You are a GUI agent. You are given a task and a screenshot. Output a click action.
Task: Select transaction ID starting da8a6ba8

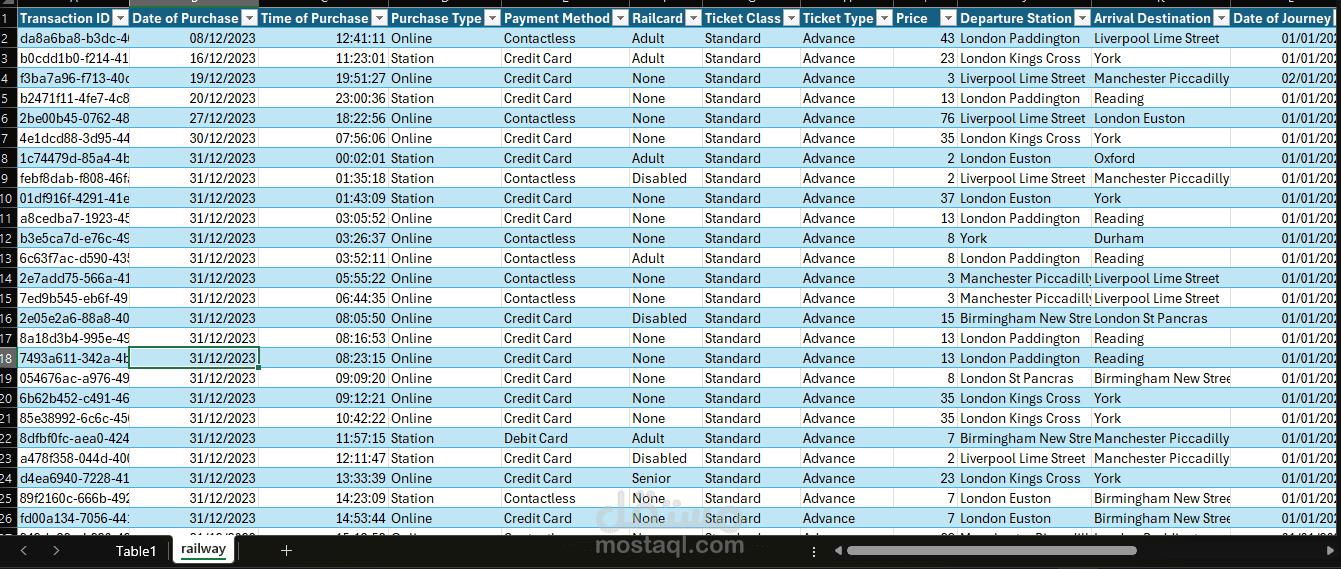(74, 38)
